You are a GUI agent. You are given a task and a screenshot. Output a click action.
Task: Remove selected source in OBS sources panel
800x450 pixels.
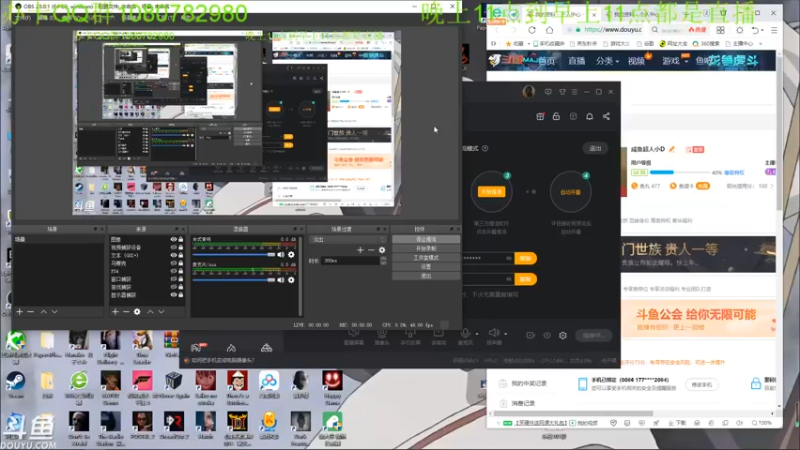tap(126, 311)
